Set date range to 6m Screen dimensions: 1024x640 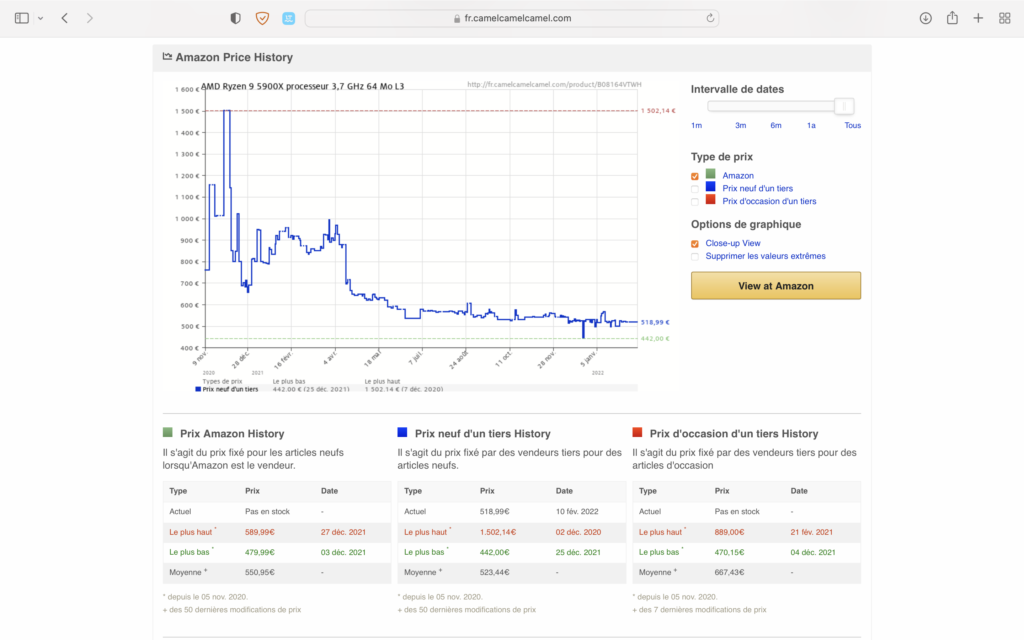[776, 125]
